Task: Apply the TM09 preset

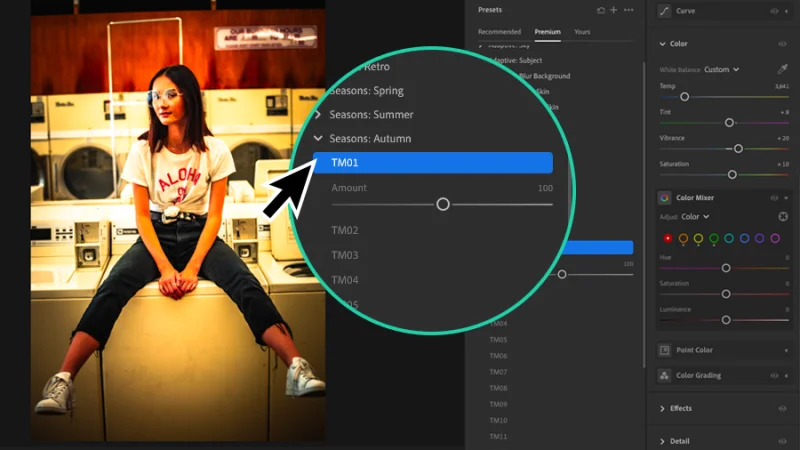Action: 498,404
